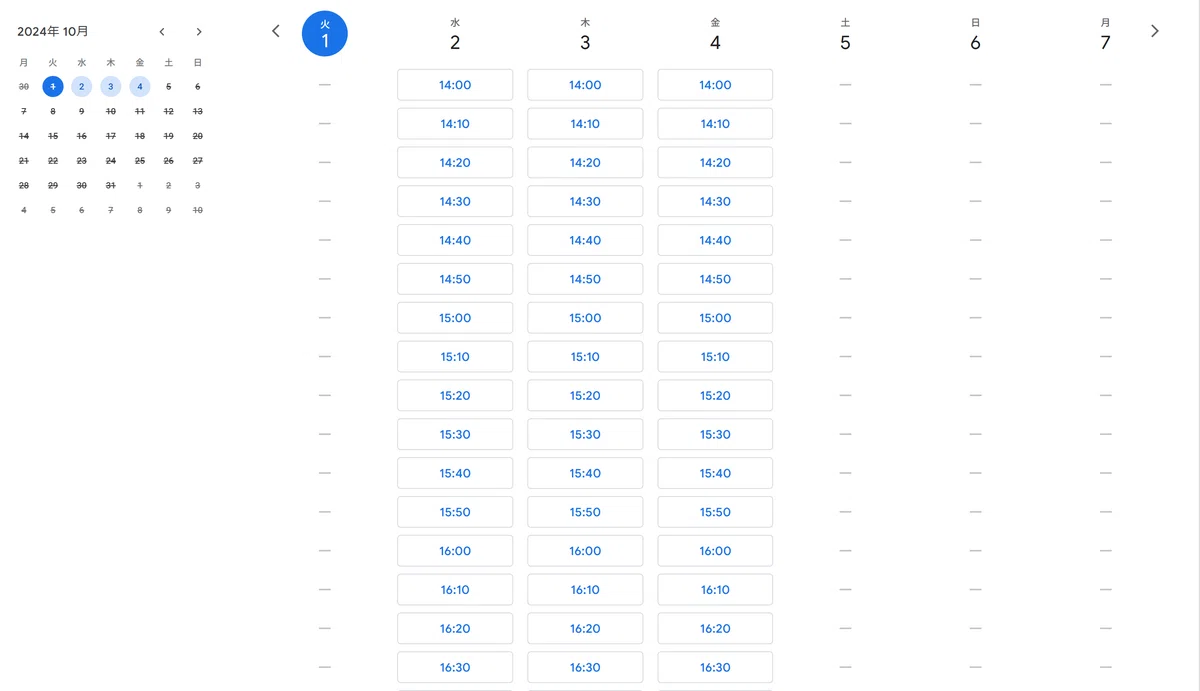1200x691 pixels.
Task: Select October 4 in mini calendar
Action: point(140,86)
